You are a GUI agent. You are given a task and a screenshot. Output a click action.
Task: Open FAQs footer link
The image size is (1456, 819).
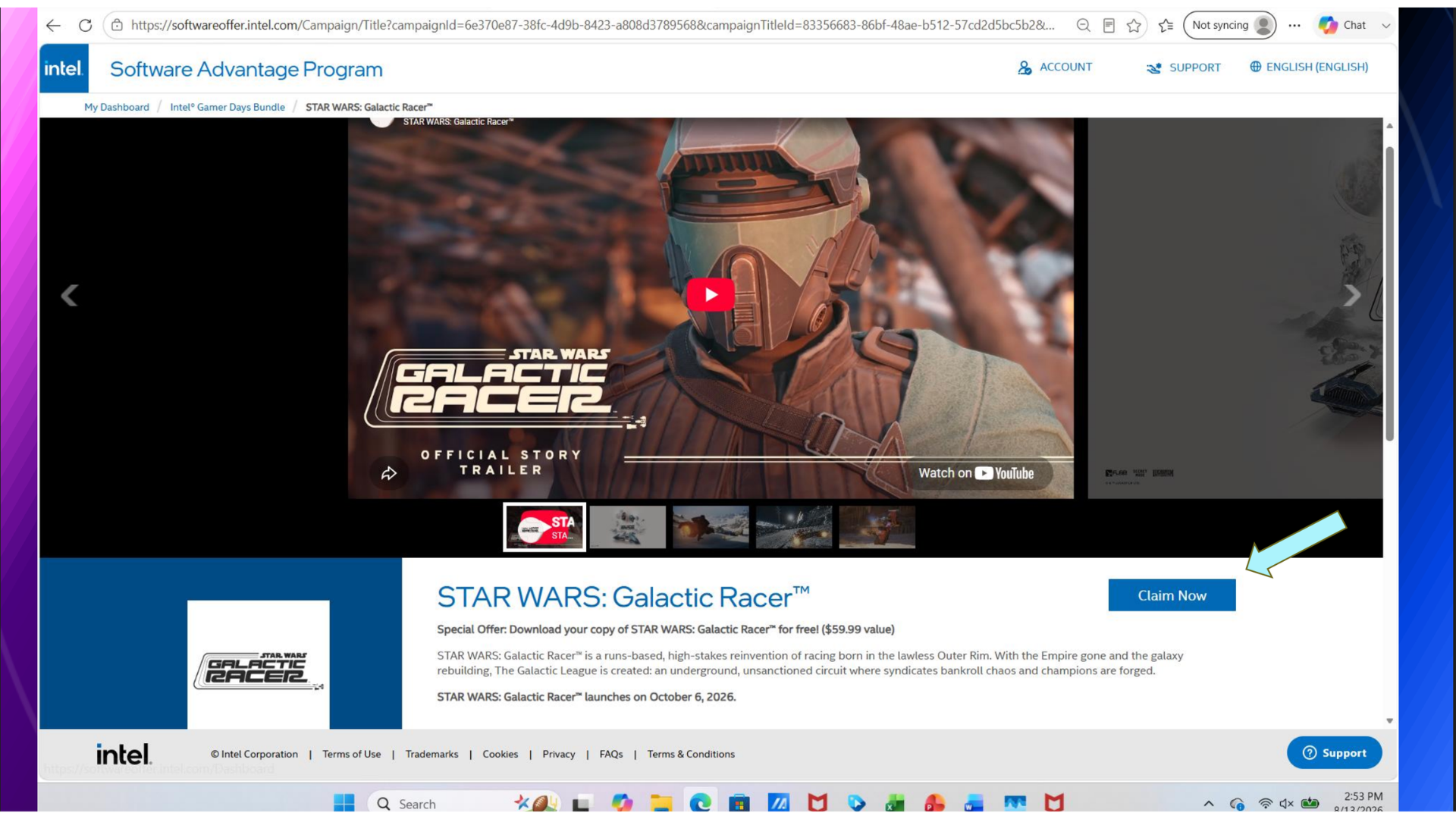click(x=611, y=754)
